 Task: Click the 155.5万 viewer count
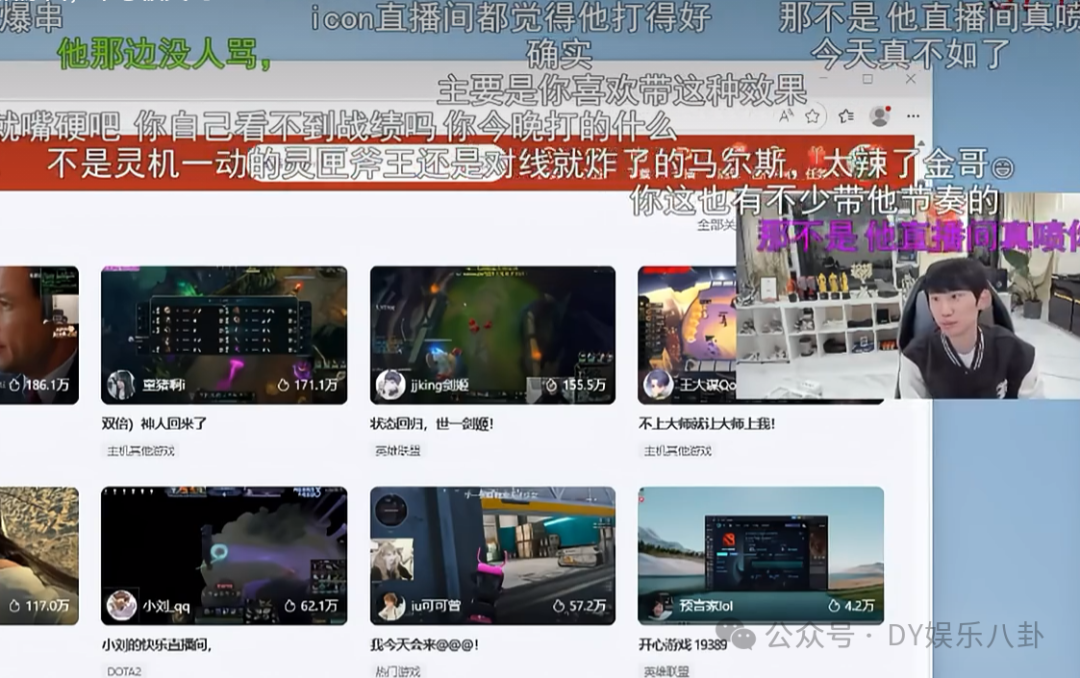(584, 385)
